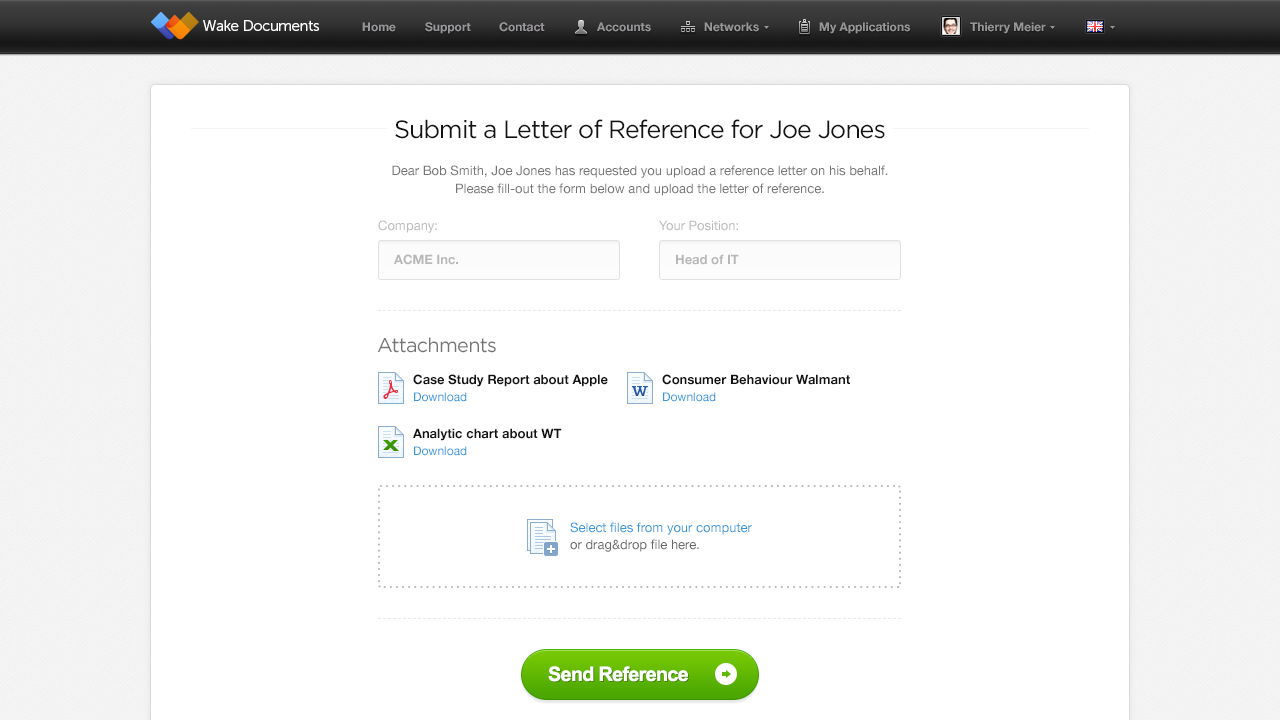This screenshot has height=720, width=1280.
Task: Click the Wake Documents logo icon
Action: [174, 26]
